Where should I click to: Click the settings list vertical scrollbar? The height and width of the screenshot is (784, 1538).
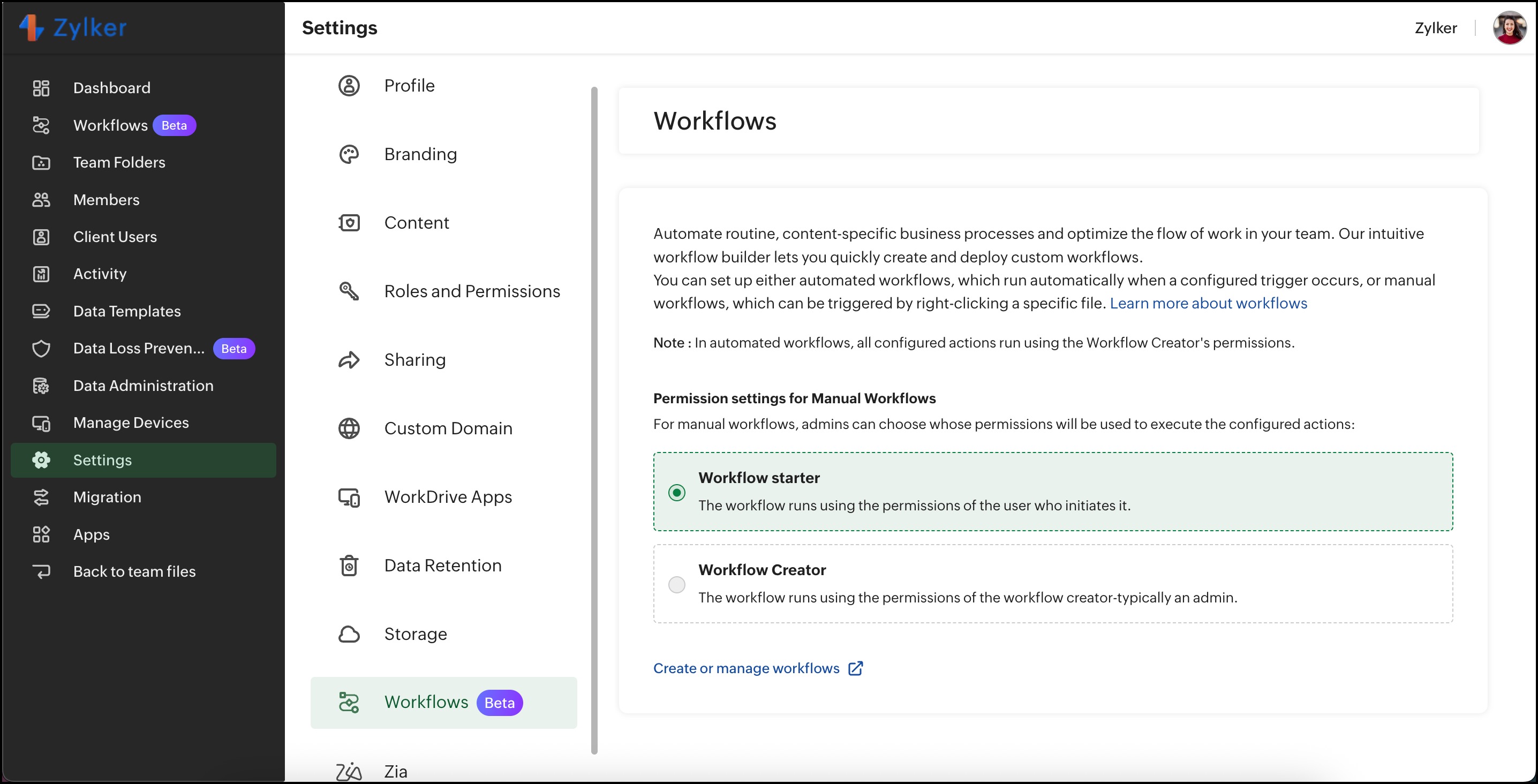[x=594, y=418]
